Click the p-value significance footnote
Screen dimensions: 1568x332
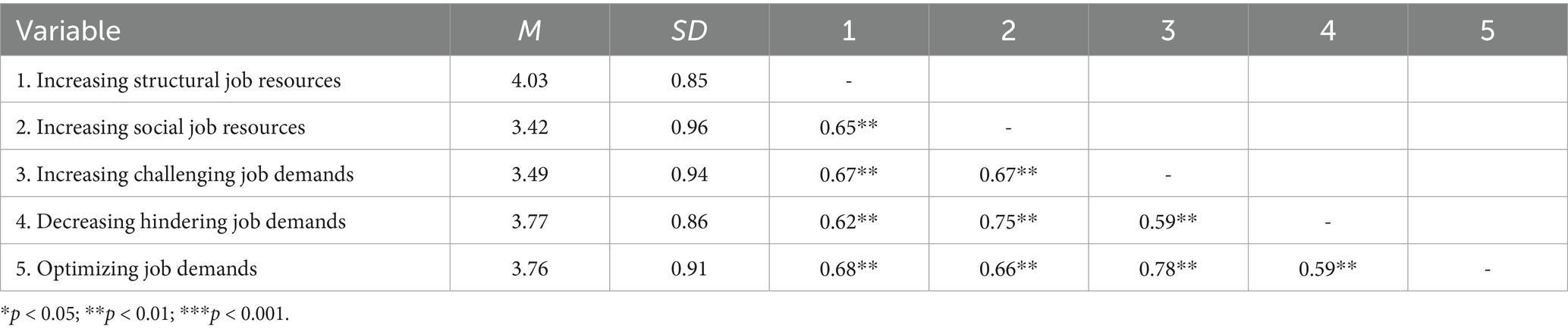(x=145, y=315)
